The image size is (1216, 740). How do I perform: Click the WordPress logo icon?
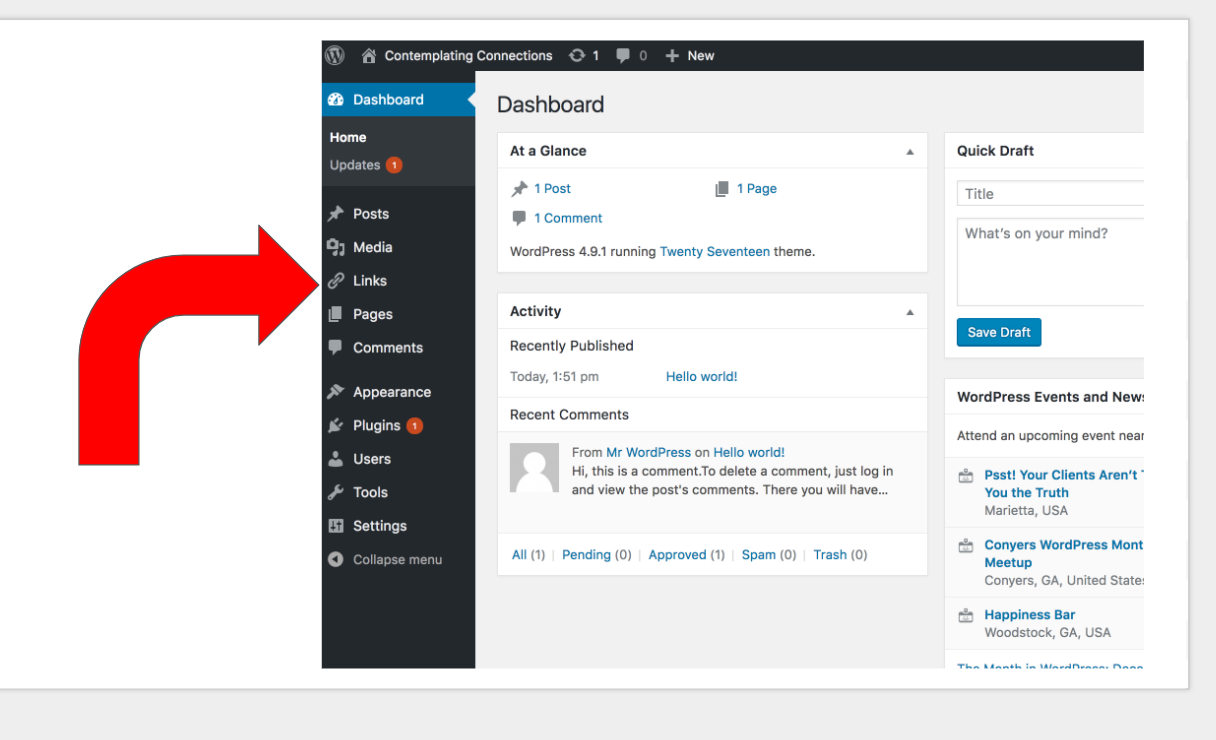click(x=335, y=56)
